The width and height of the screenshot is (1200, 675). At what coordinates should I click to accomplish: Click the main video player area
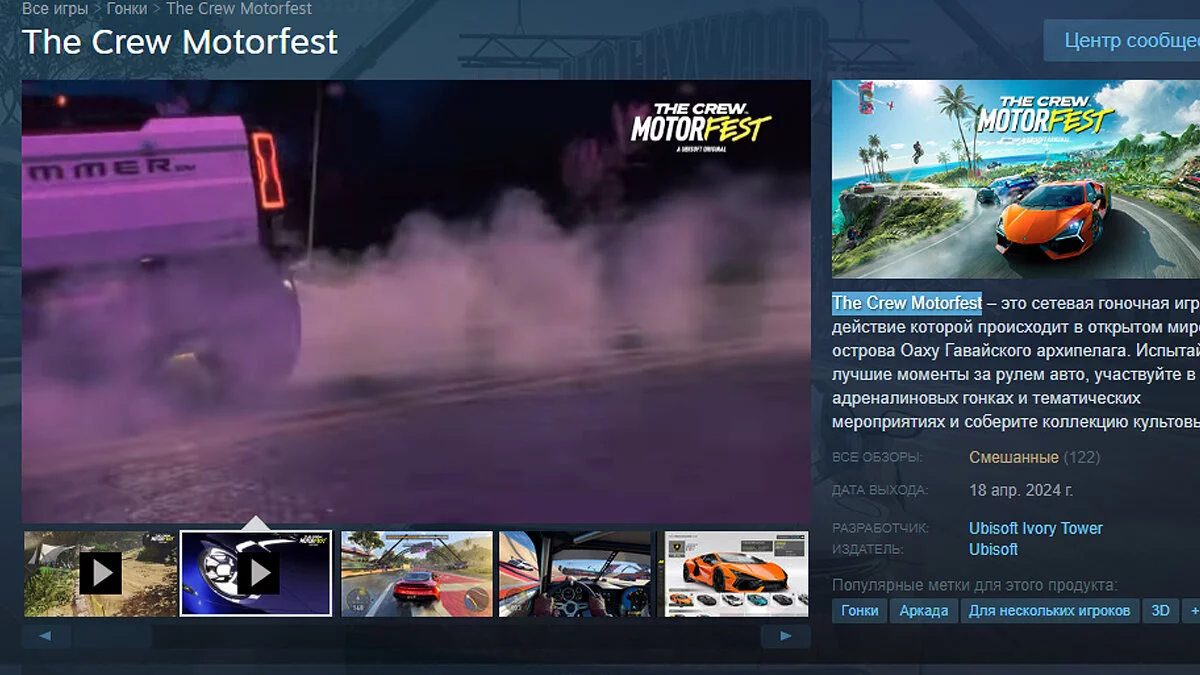(x=416, y=301)
